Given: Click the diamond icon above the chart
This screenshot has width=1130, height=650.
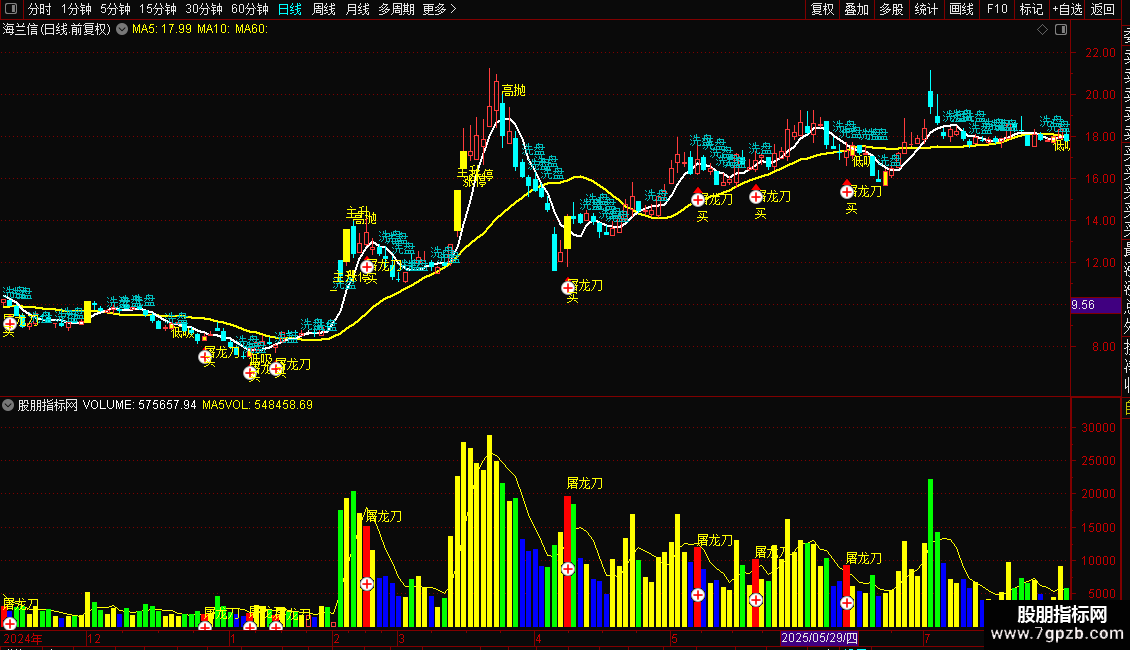Looking at the screenshot, I should coord(1042,30).
